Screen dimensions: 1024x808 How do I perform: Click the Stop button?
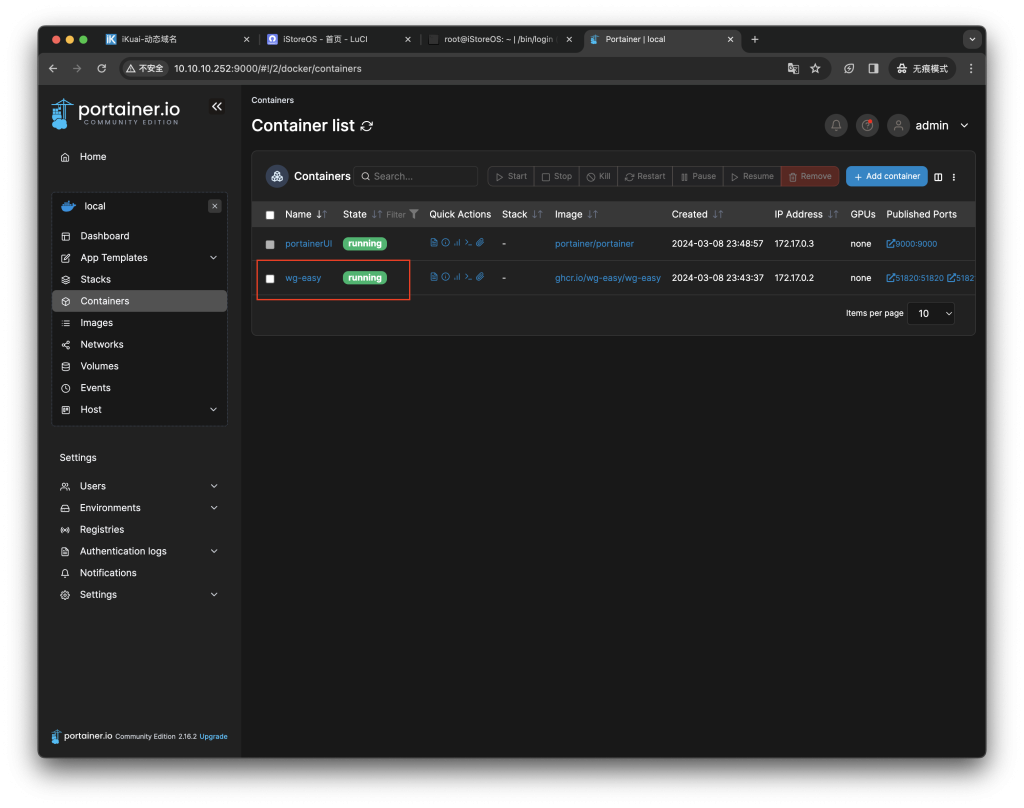(x=556, y=176)
